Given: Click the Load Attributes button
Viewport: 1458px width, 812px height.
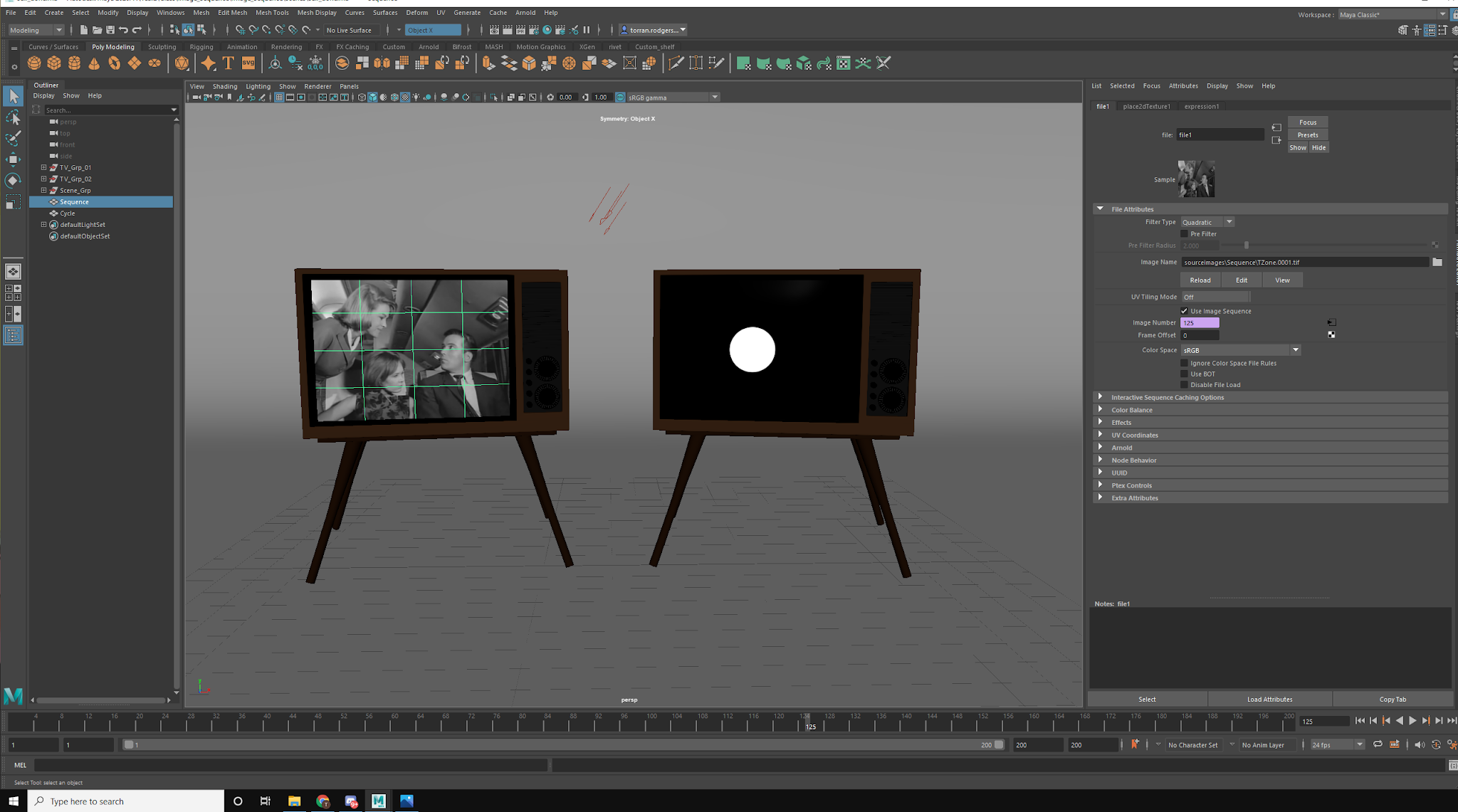Looking at the screenshot, I should 1269,699.
